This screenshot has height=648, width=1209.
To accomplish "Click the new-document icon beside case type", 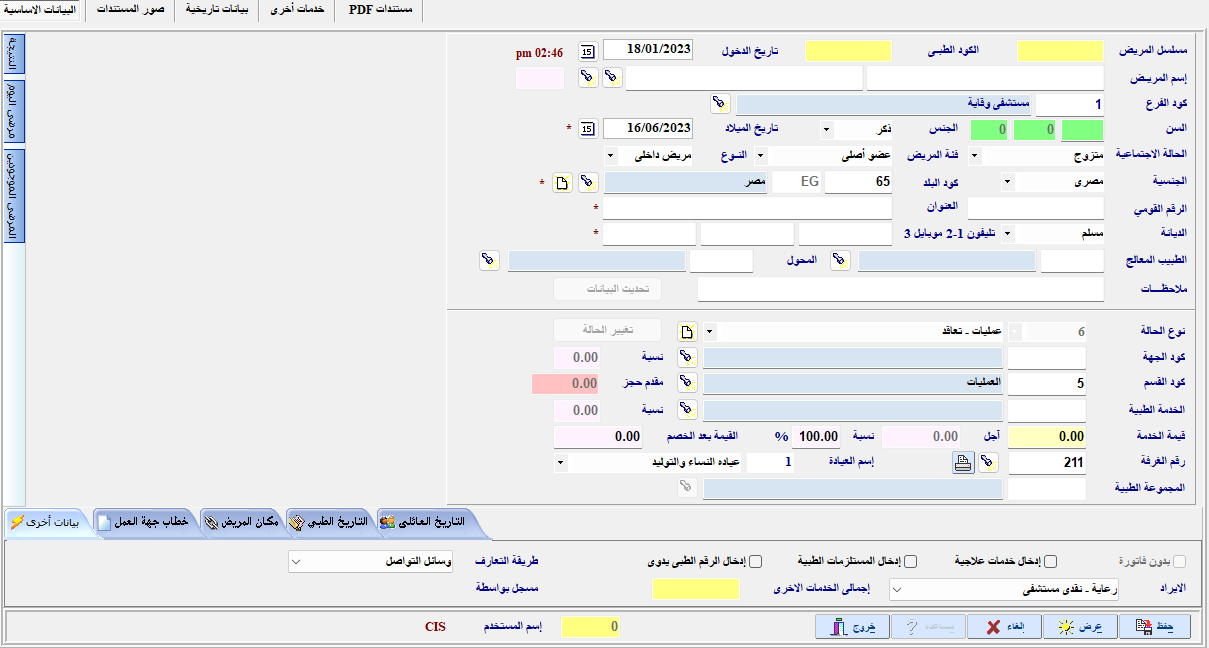I will point(686,331).
